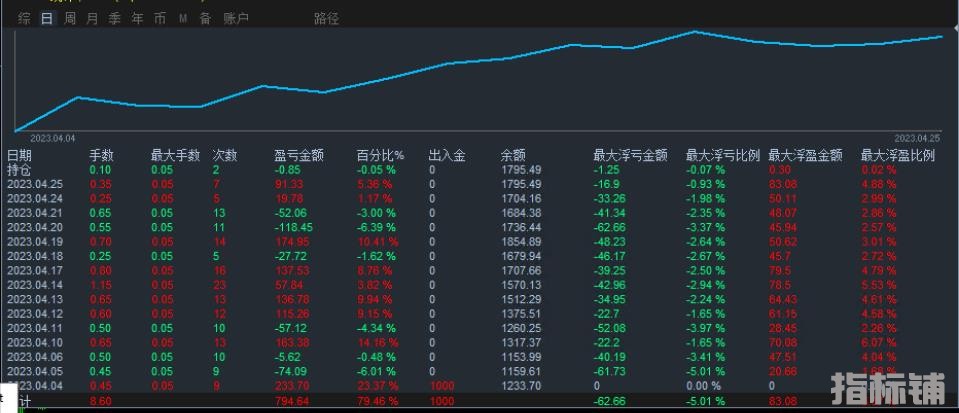The image size is (959, 413).
Task: Click total percentage 79.46 %
Action: tap(377, 401)
